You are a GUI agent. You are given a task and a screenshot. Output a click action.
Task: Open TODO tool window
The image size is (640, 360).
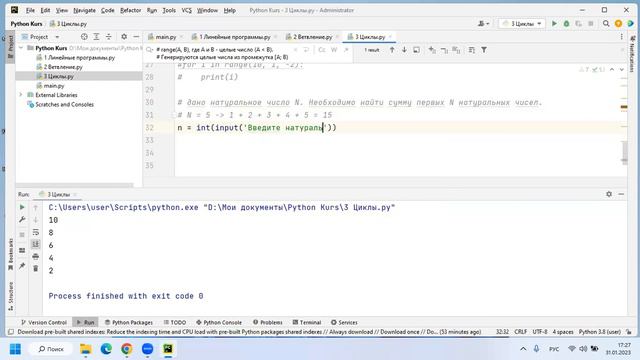(175, 322)
